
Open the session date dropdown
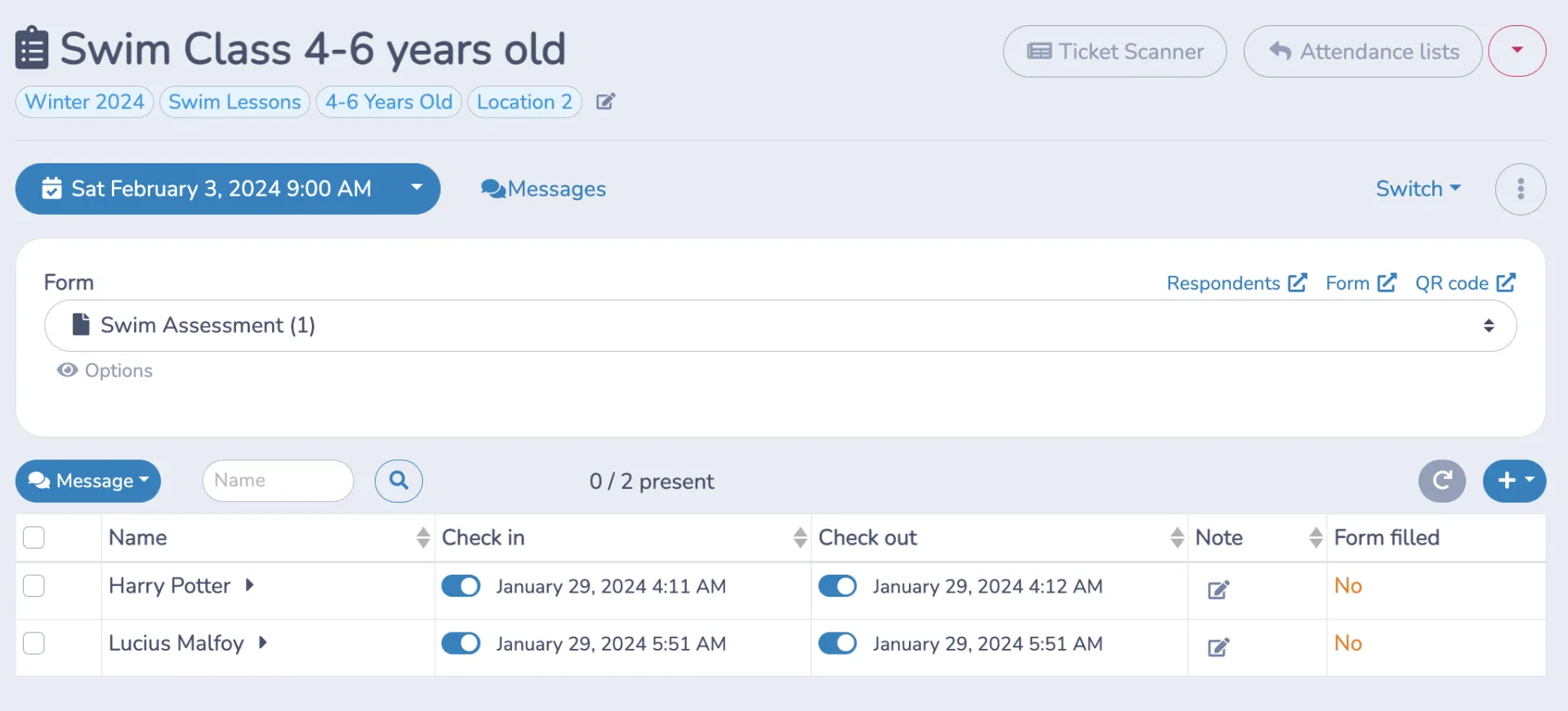[228, 189]
